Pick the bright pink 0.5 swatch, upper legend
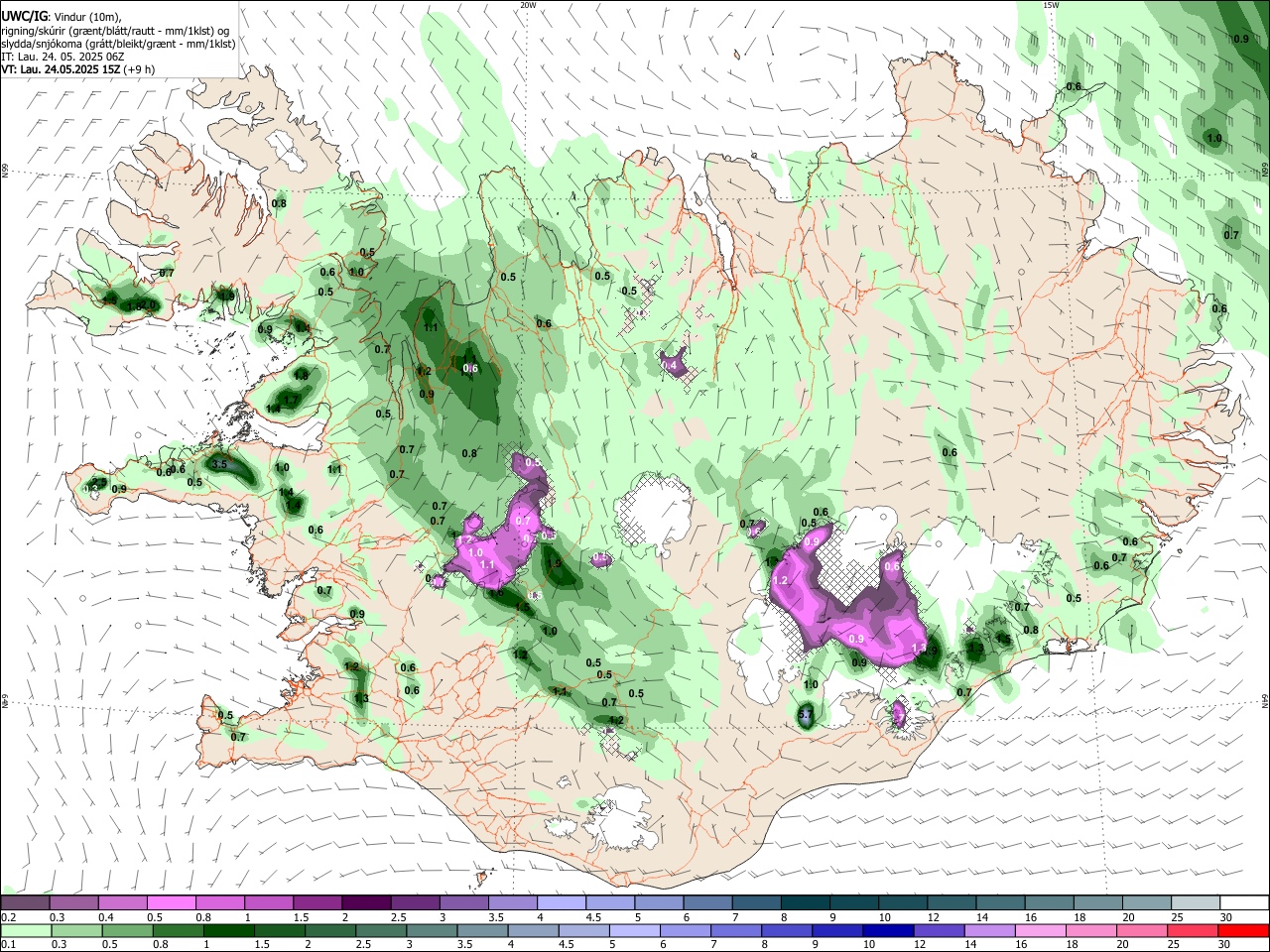The width and height of the screenshot is (1270, 952). tap(171, 902)
